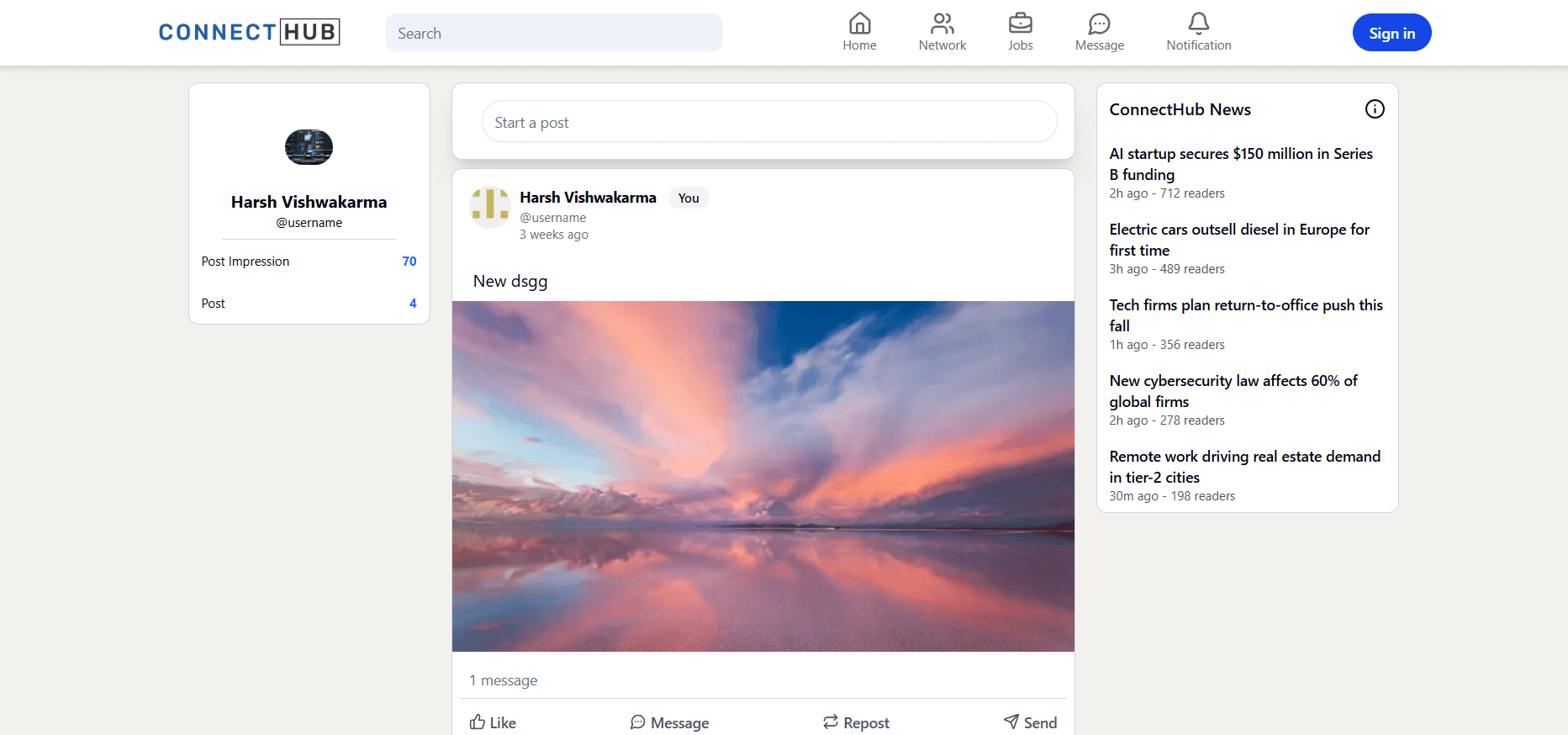Open Electric cars outsell diesel news item
This screenshot has height=735, width=1568.
pos(1239,240)
